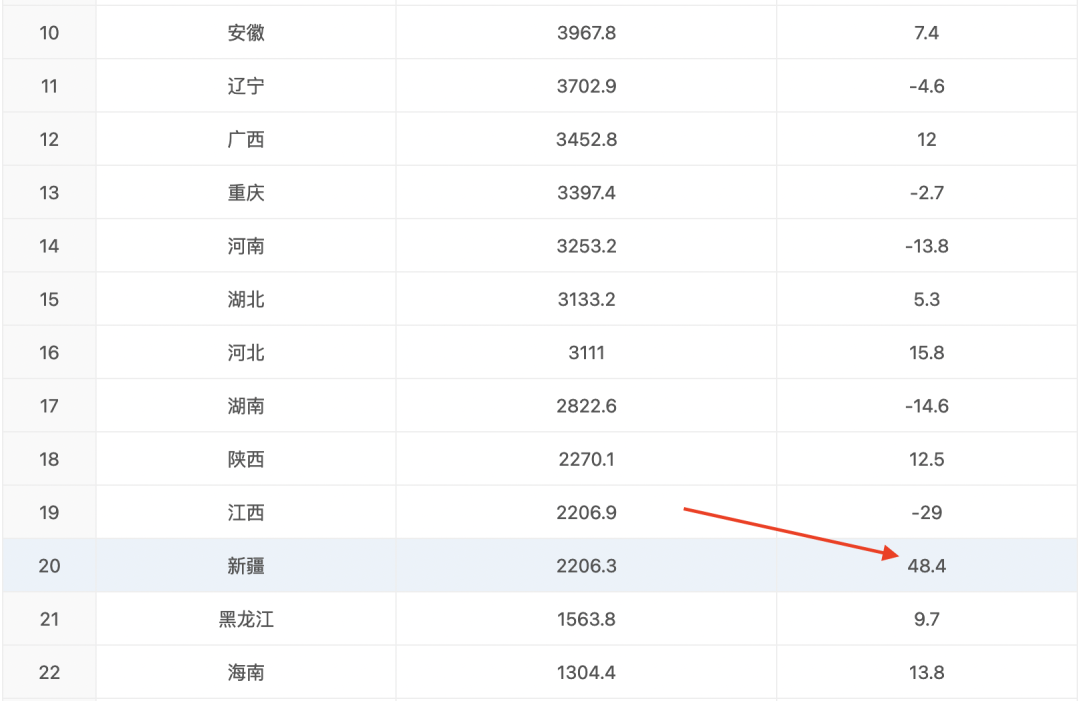Select row number 15 header
1080x701 pixels.
[x=49, y=299]
